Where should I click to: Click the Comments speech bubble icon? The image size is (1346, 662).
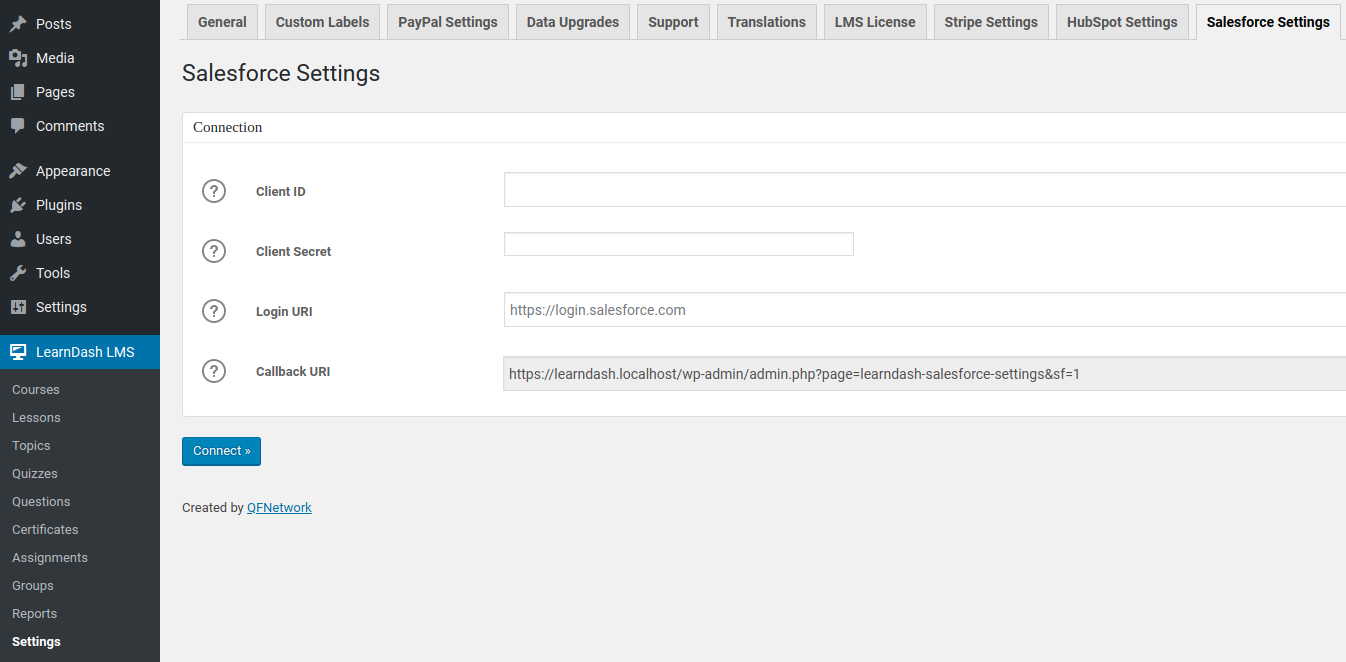(x=18, y=126)
